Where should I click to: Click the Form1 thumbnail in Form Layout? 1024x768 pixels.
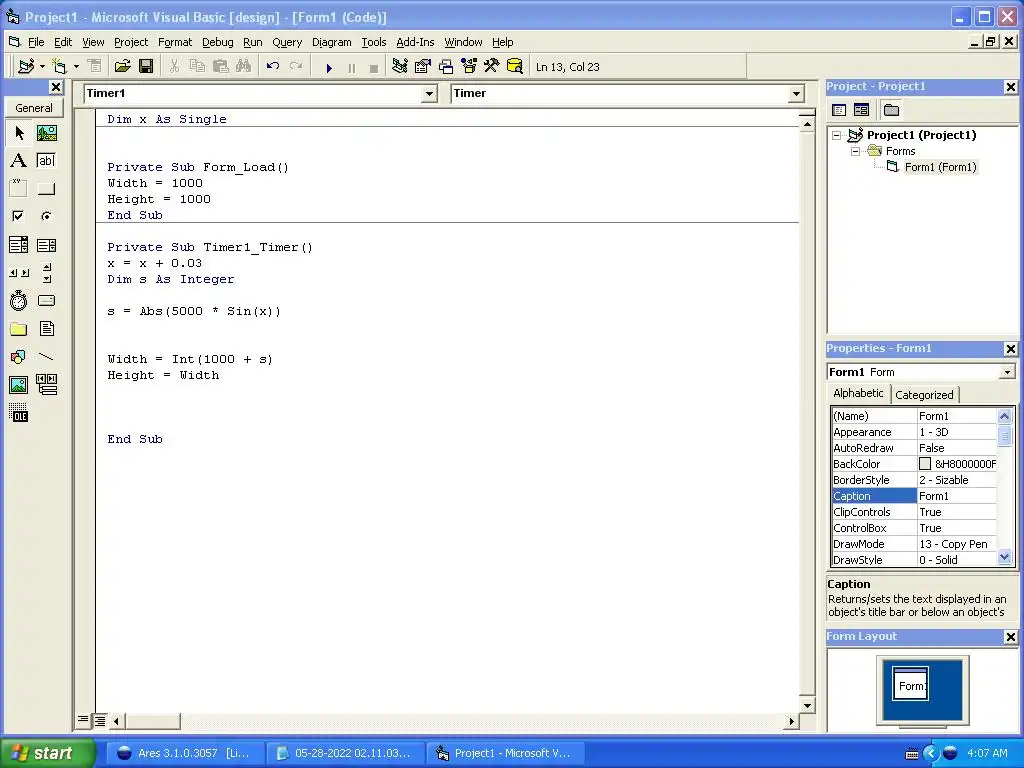click(910, 684)
